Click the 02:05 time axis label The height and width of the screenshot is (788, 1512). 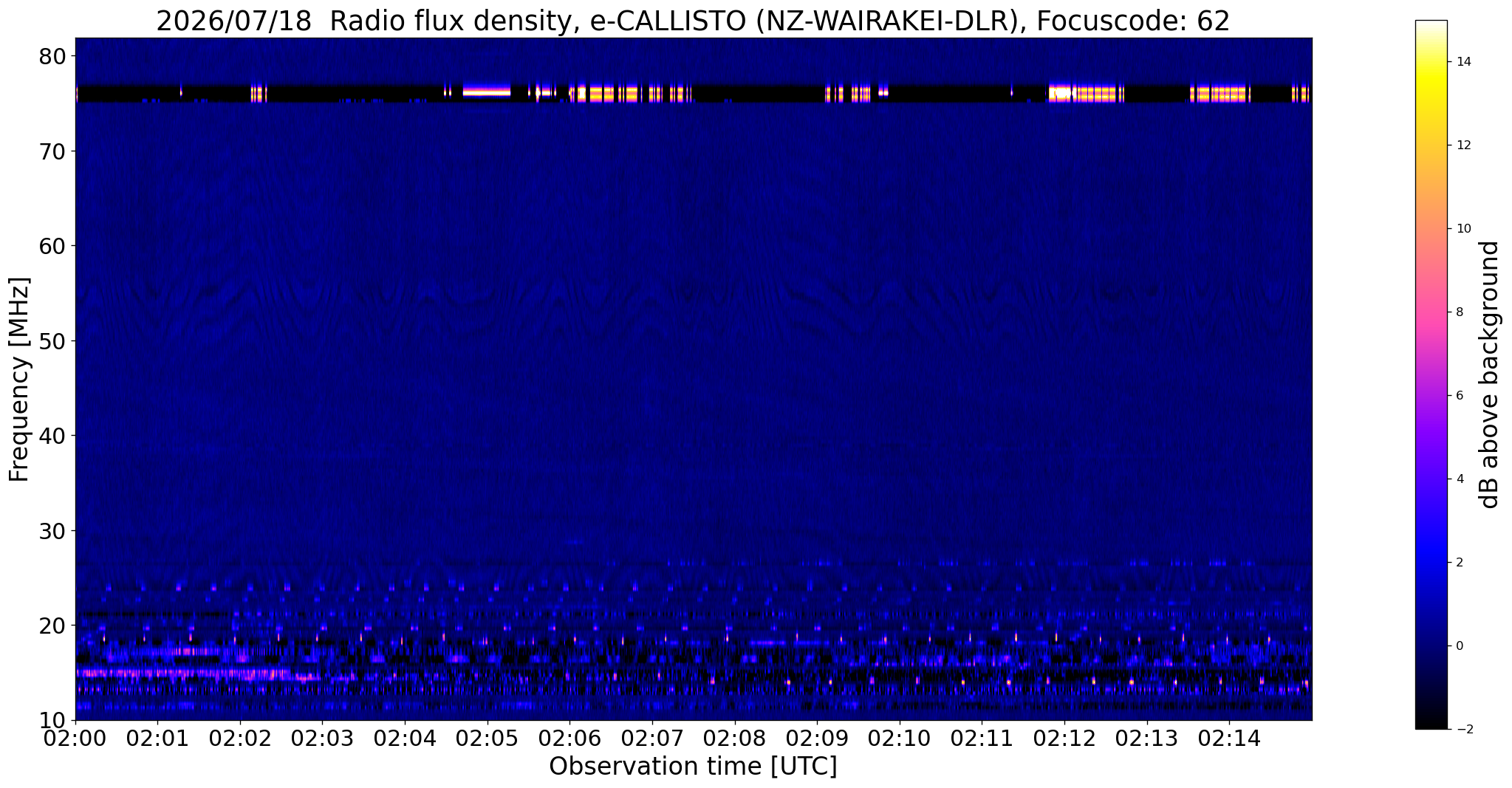tap(487, 738)
